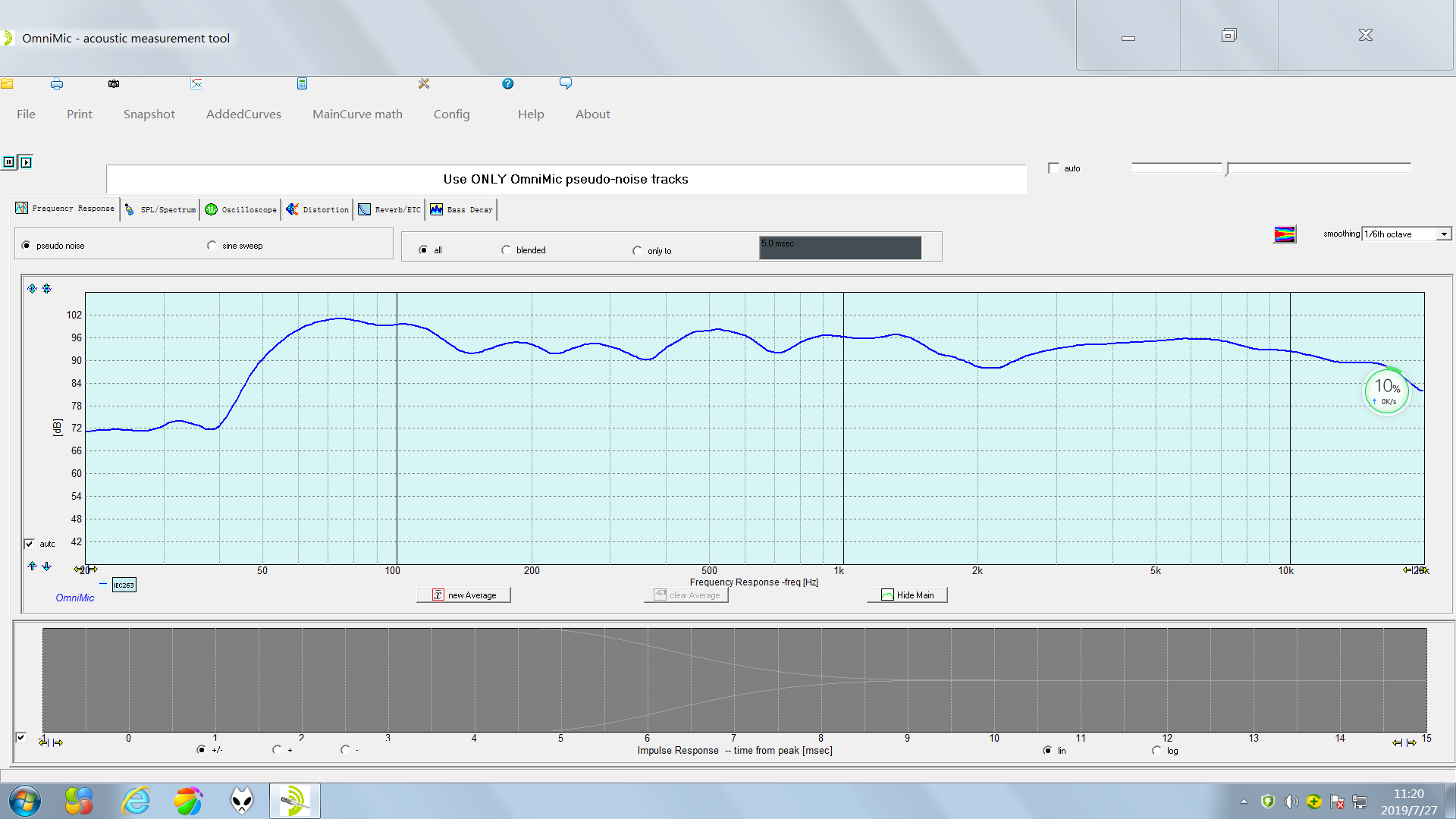Select the 'only to' radio button
Screen dimensions: 1456x819
click(637, 251)
